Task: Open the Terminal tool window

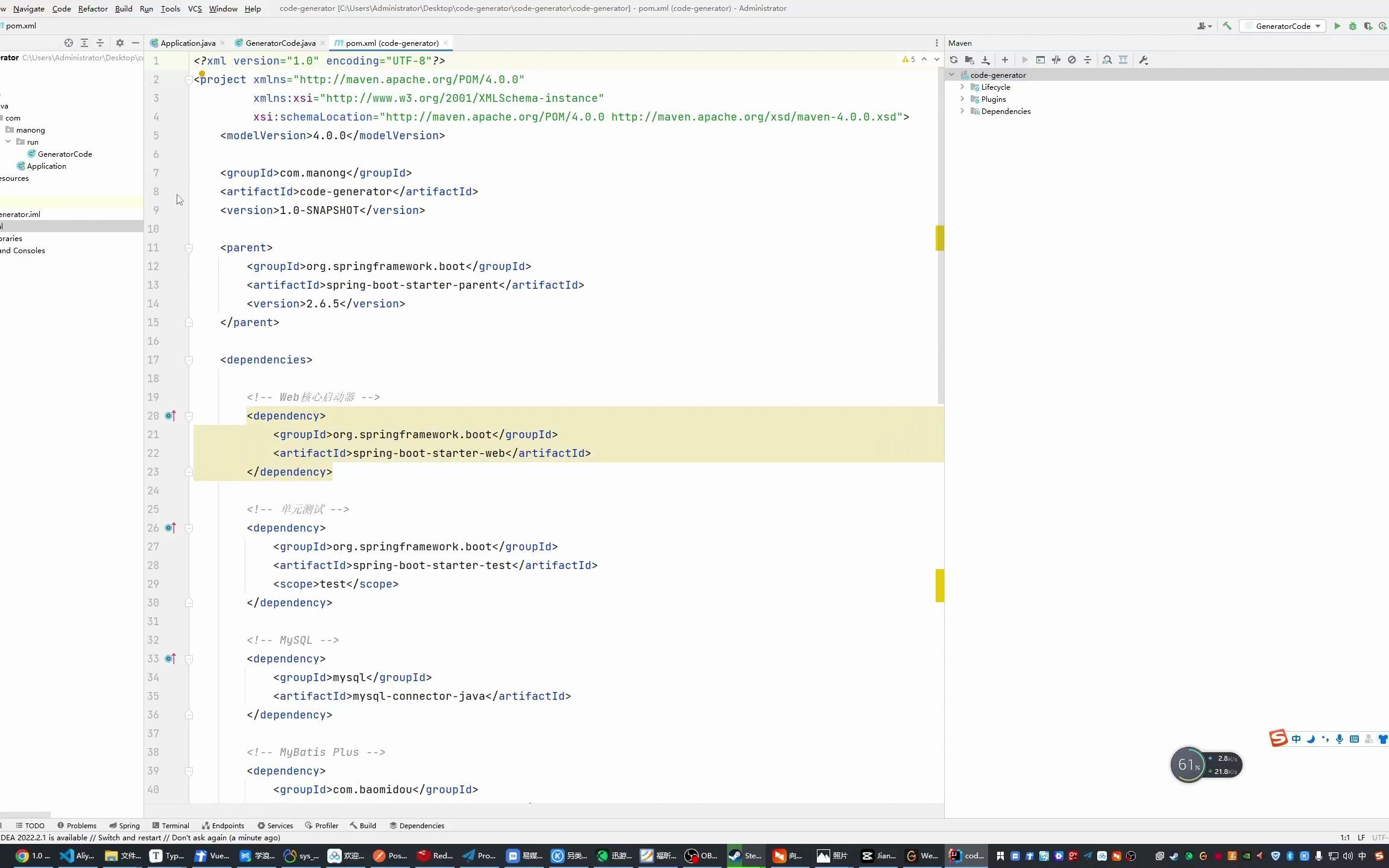Action: [x=171, y=825]
